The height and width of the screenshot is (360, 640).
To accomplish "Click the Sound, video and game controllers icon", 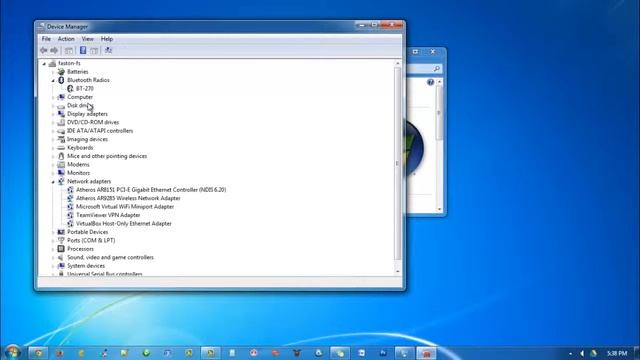I will [61, 258].
